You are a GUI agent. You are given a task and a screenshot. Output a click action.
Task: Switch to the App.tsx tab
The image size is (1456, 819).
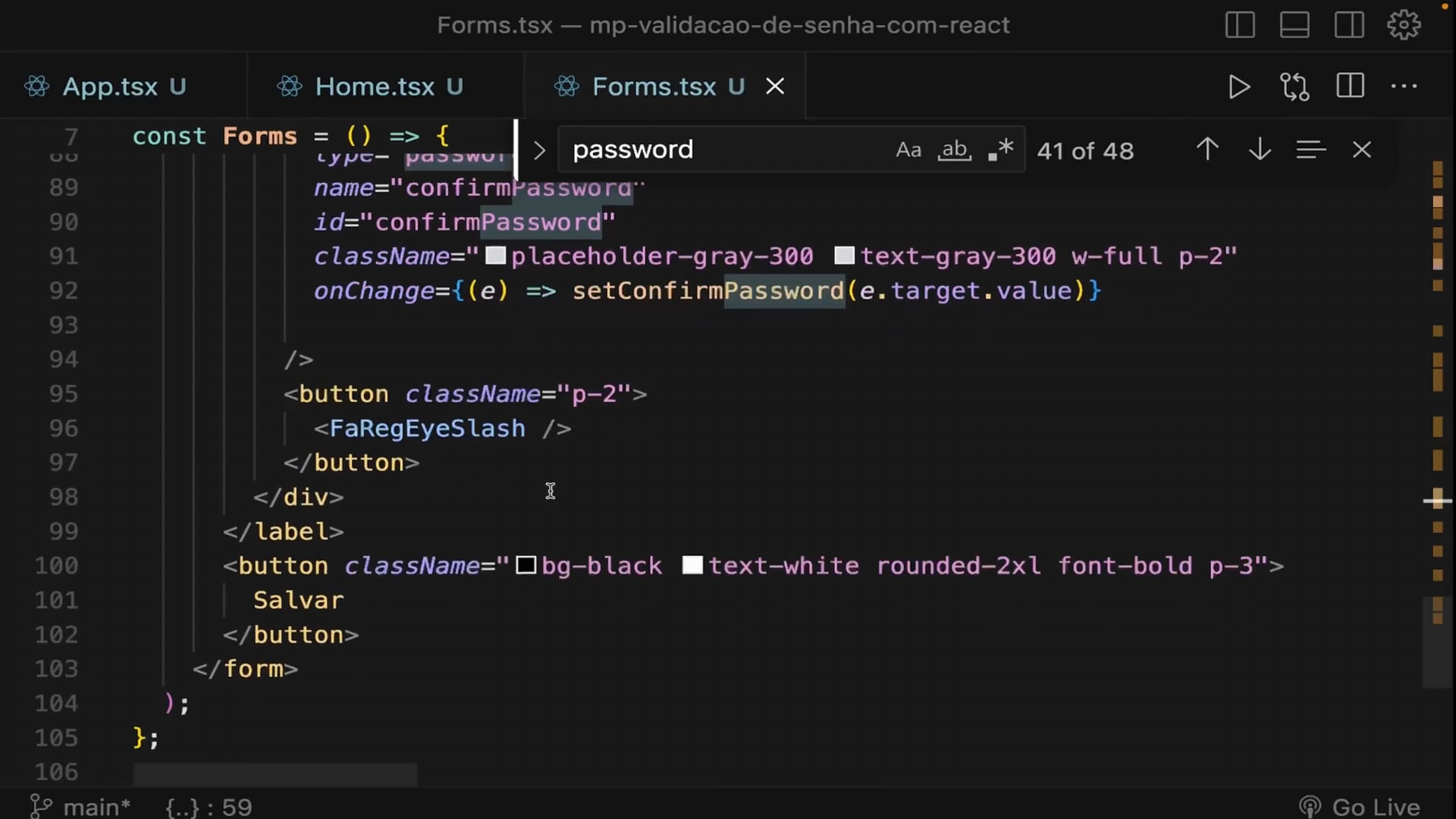110,87
